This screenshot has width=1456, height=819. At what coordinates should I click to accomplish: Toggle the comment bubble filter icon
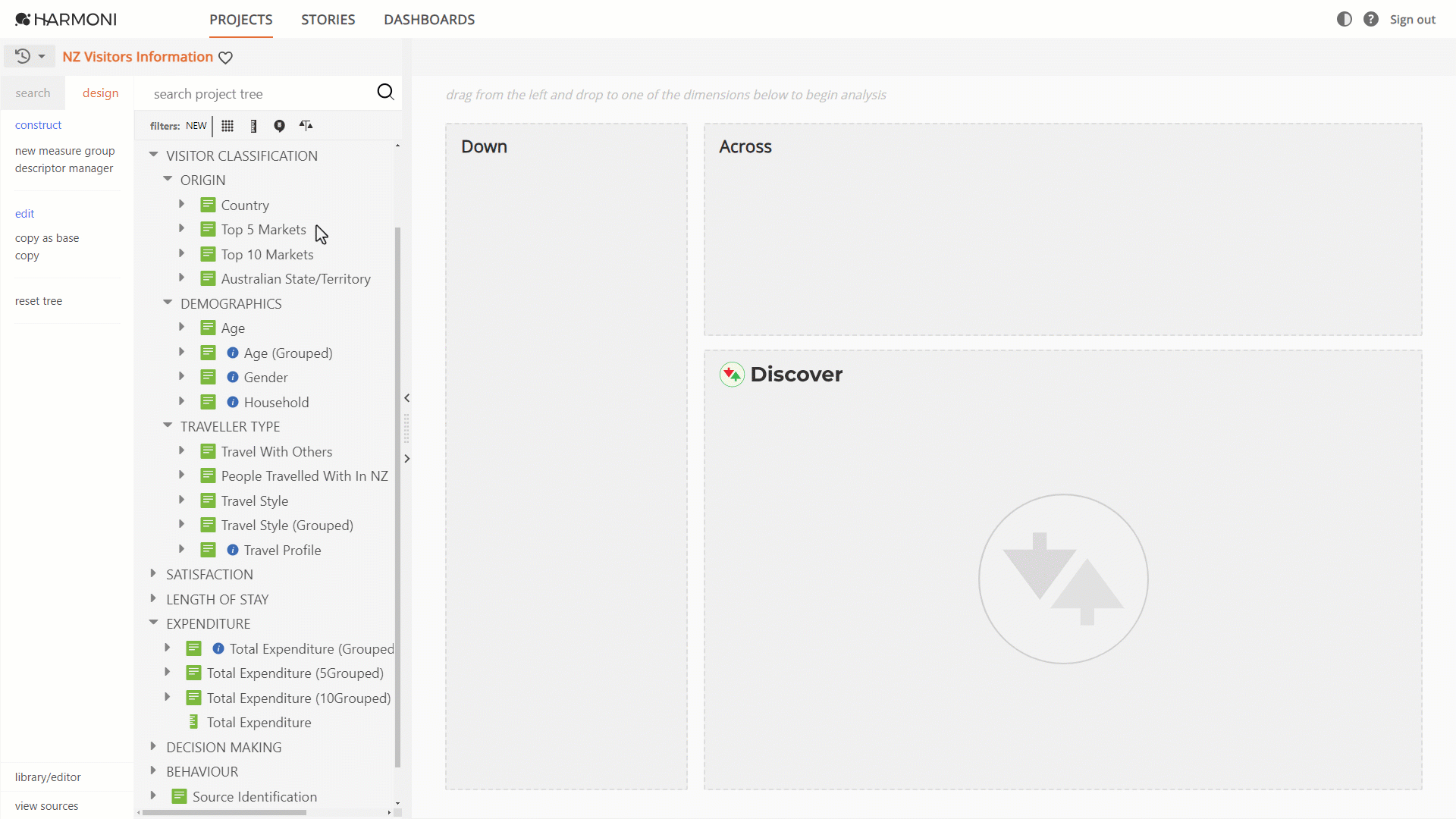coord(279,126)
